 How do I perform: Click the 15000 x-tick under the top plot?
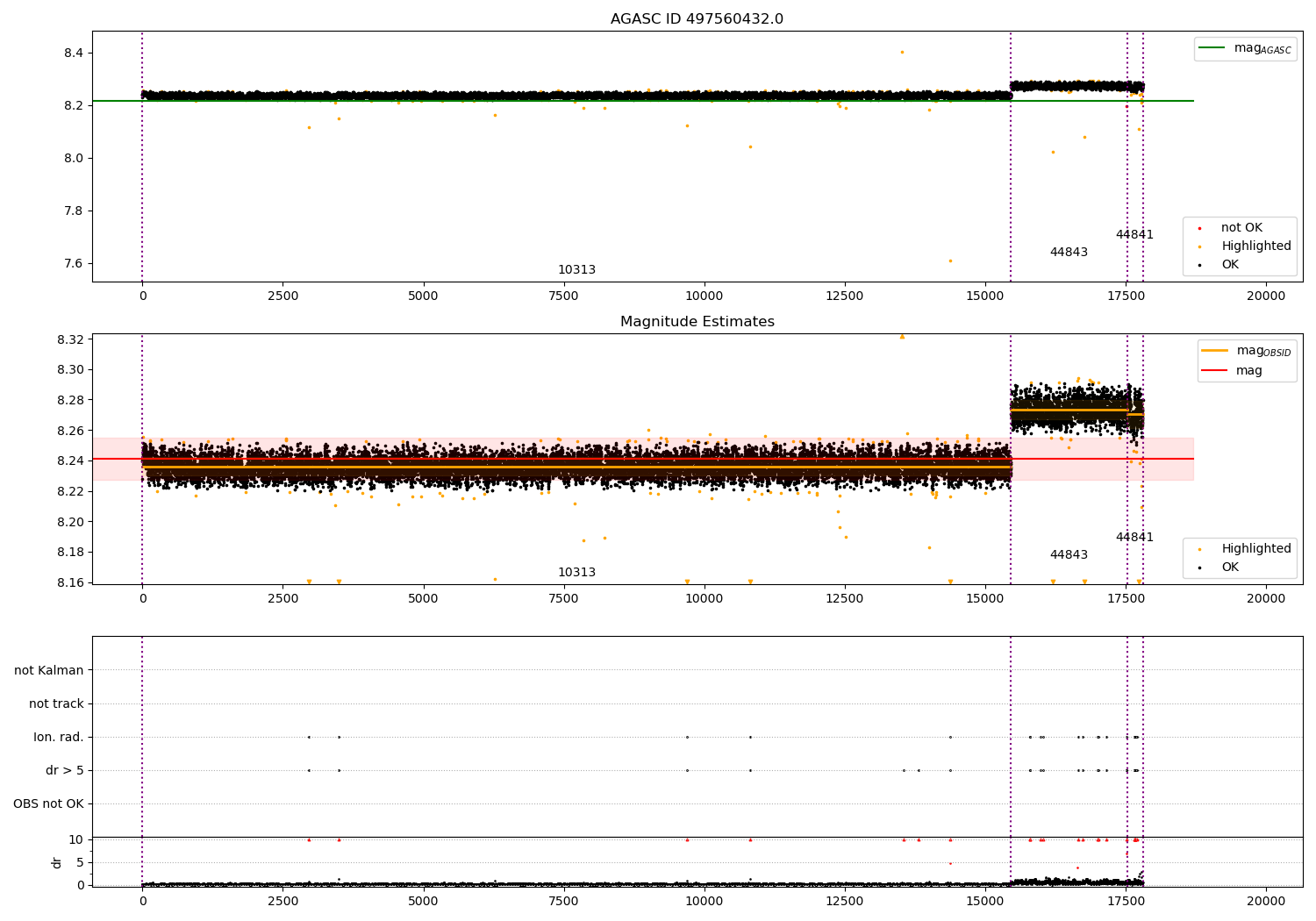(985, 296)
